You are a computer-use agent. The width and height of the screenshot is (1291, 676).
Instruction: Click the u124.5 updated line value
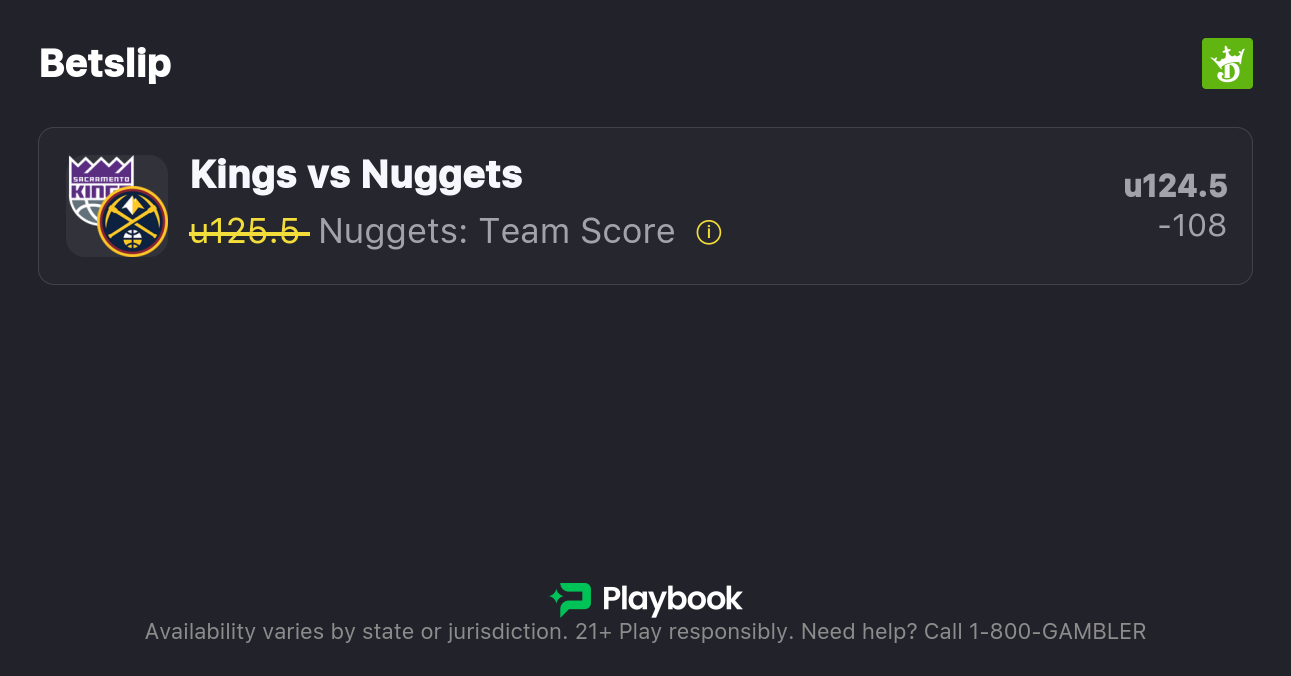tap(1175, 187)
